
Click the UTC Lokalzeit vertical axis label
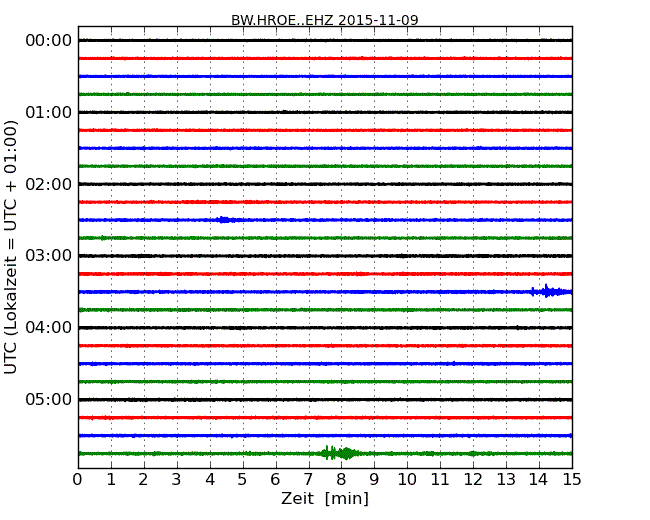tap(10, 247)
